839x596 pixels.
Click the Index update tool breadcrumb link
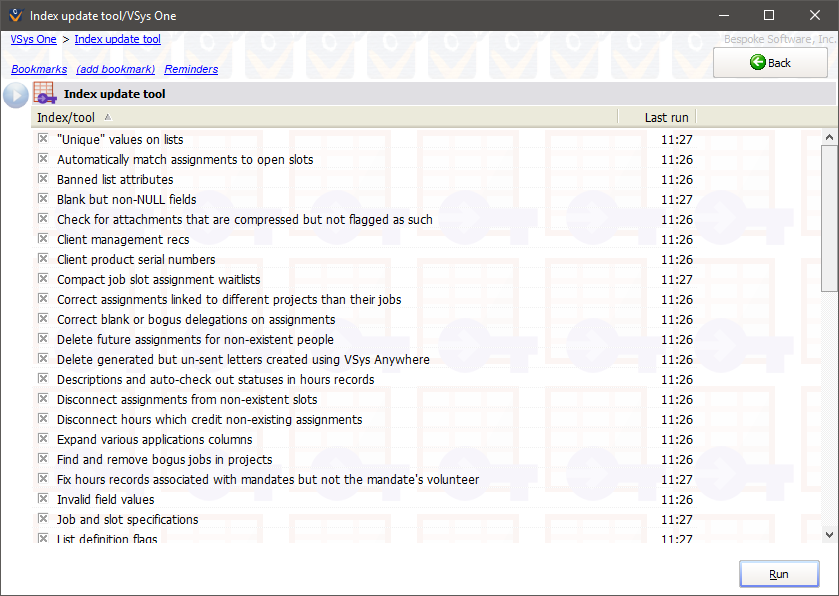click(117, 39)
